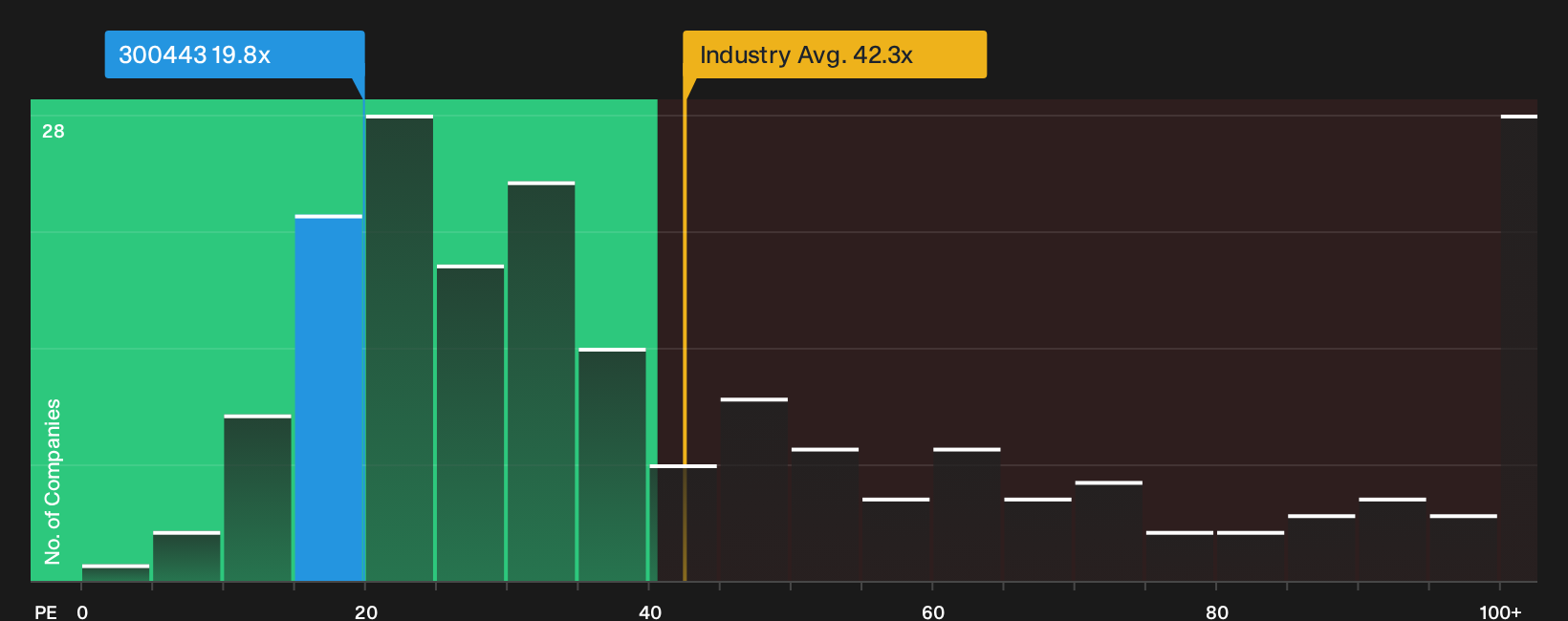Click the blue 300443 19.8x label

[x=234, y=54]
